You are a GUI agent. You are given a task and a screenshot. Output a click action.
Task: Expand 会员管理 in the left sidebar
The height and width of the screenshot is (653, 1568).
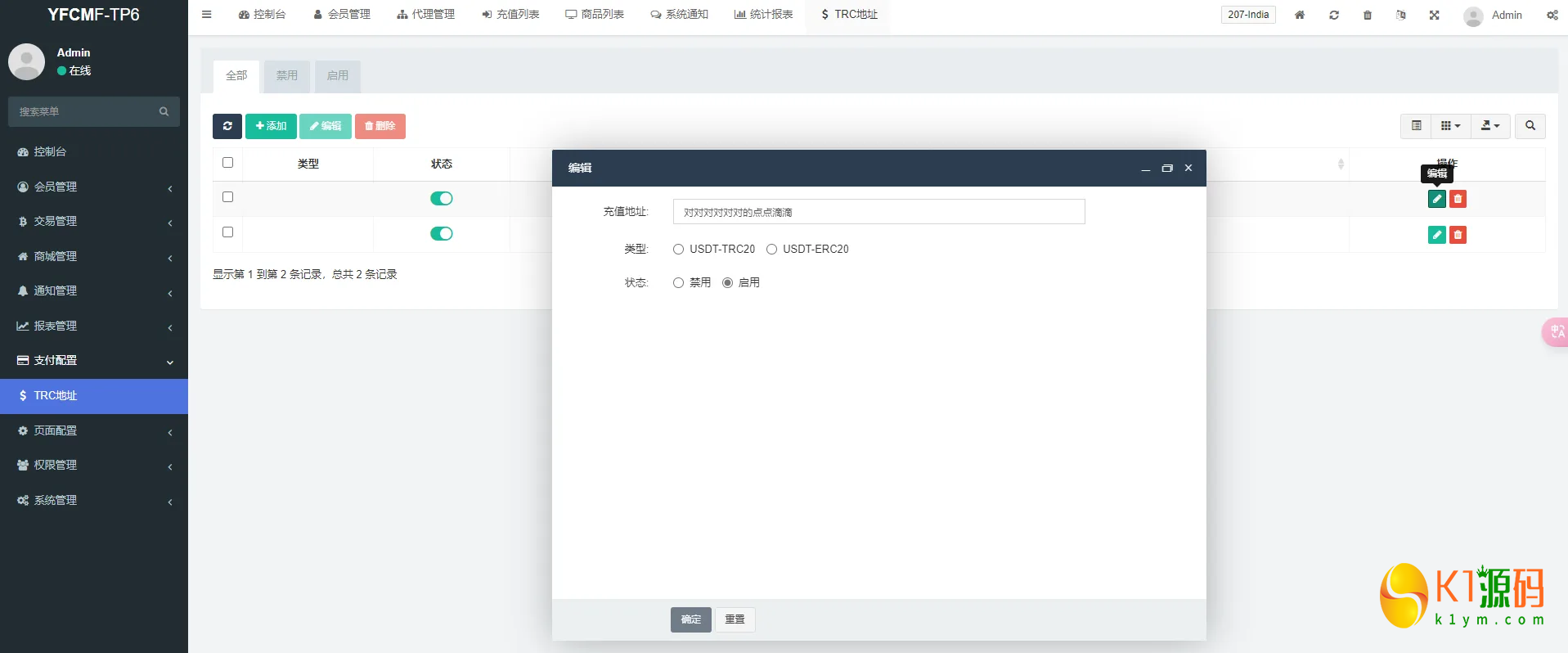pos(94,187)
